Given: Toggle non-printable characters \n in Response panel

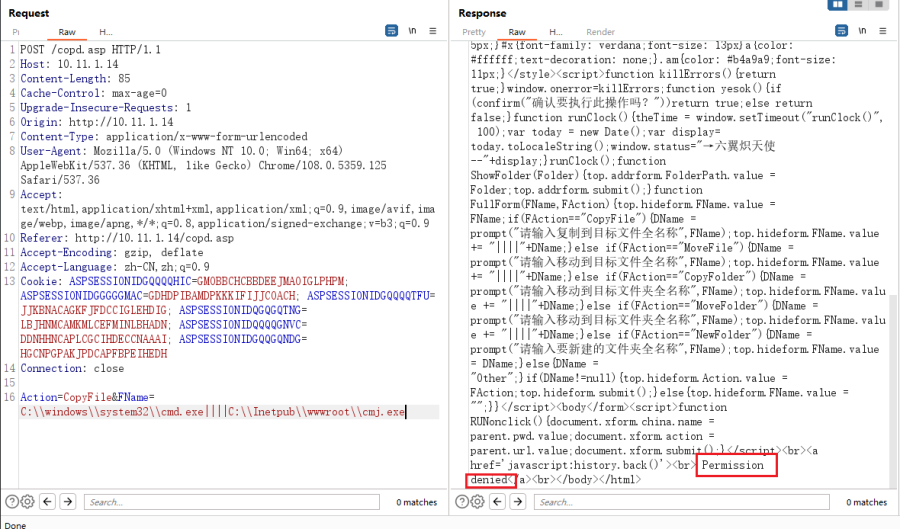Looking at the screenshot, I should (862, 31).
